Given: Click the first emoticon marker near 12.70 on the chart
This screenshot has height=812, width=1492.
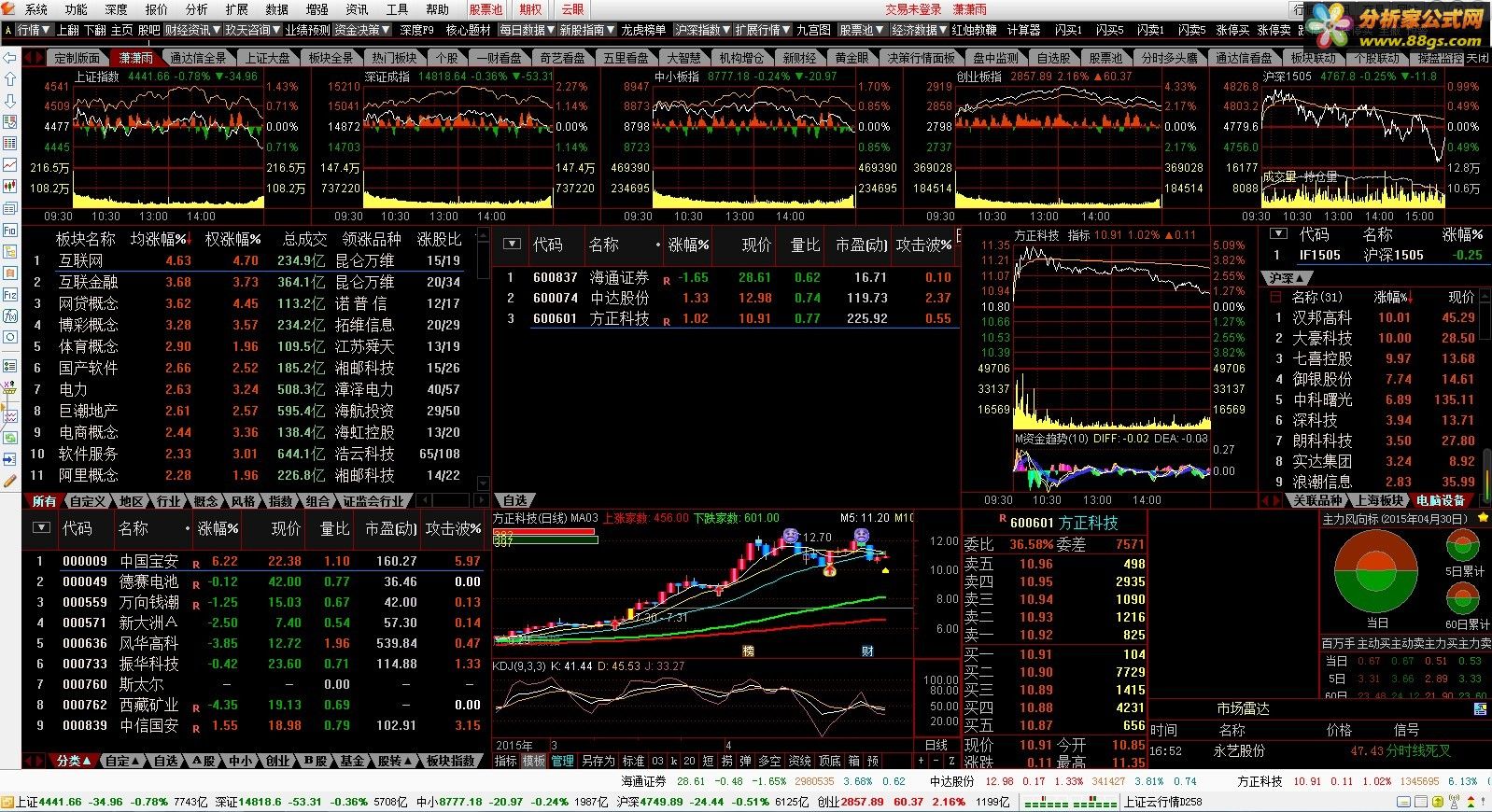Looking at the screenshot, I should pyautogui.click(x=791, y=536).
